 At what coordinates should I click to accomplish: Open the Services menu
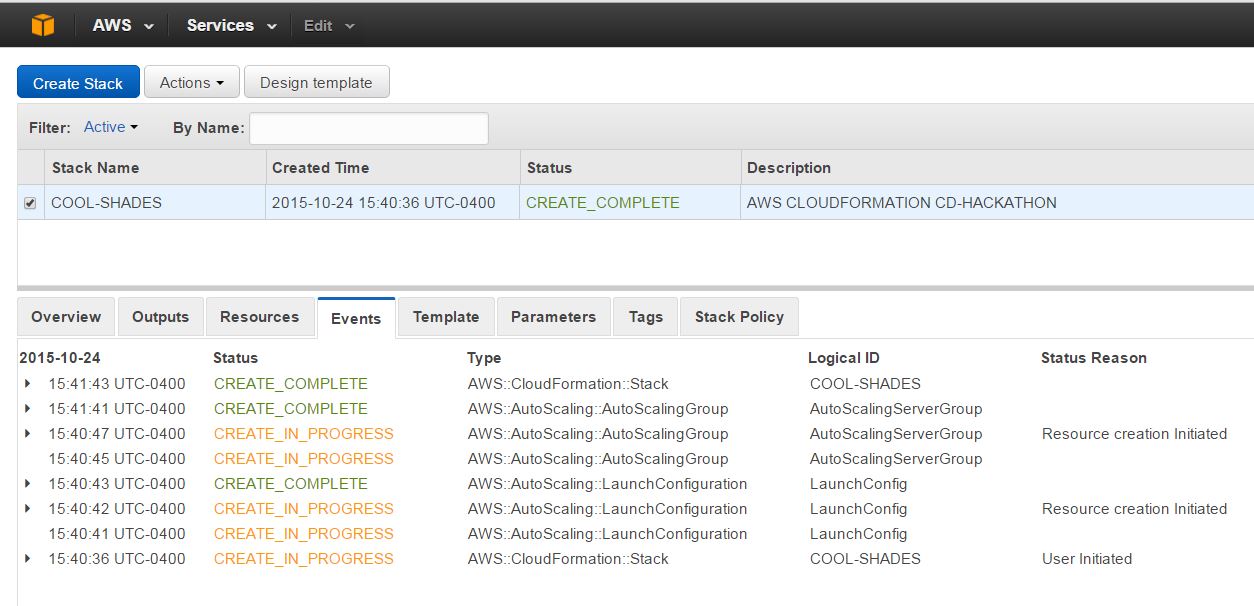231,26
